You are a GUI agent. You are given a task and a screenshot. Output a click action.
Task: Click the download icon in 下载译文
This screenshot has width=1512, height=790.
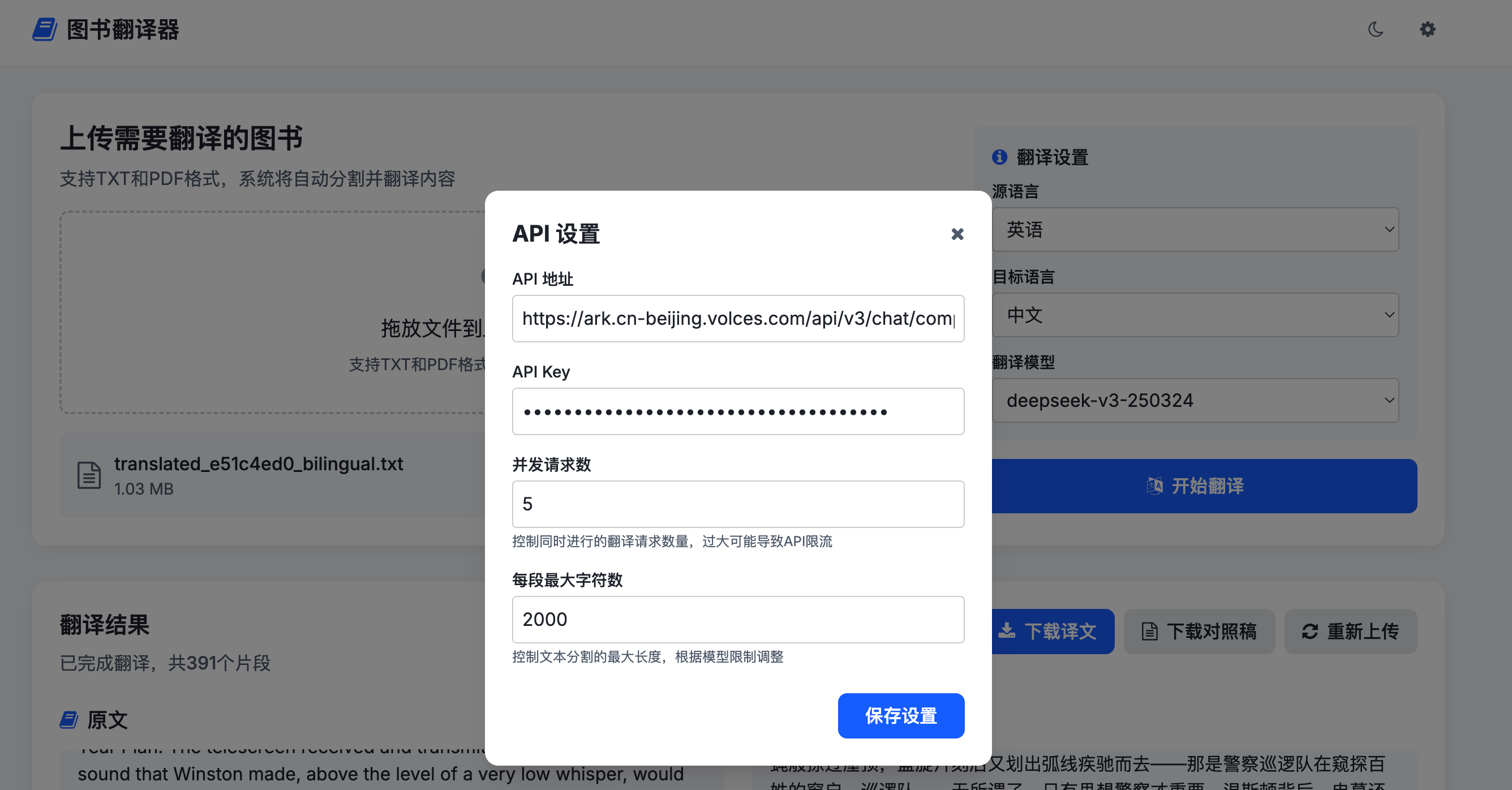(x=1007, y=631)
